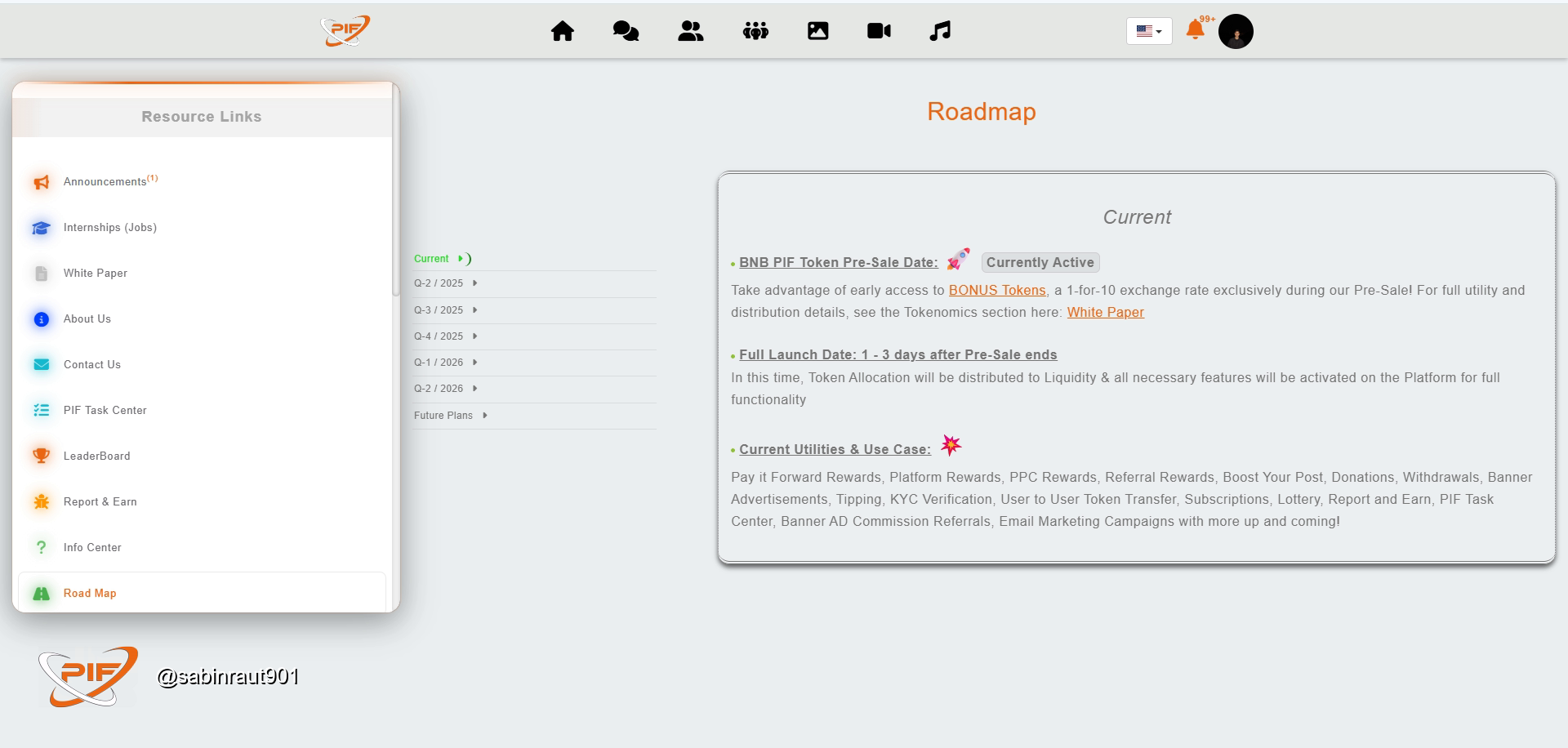Screen dimensions: 1568x748
Task: Click the Internships graduation cap icon
Action: tap(42, 228)
